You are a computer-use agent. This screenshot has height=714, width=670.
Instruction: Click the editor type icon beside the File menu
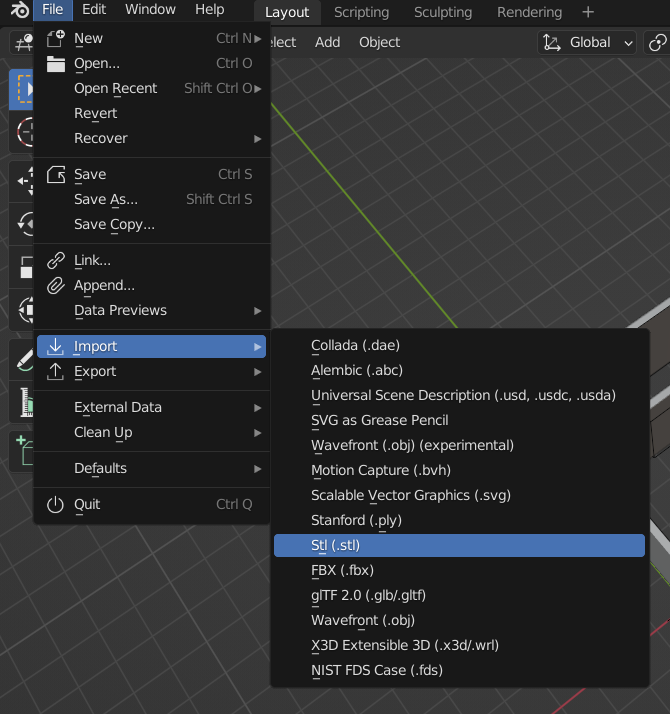(x=22, y=43)
